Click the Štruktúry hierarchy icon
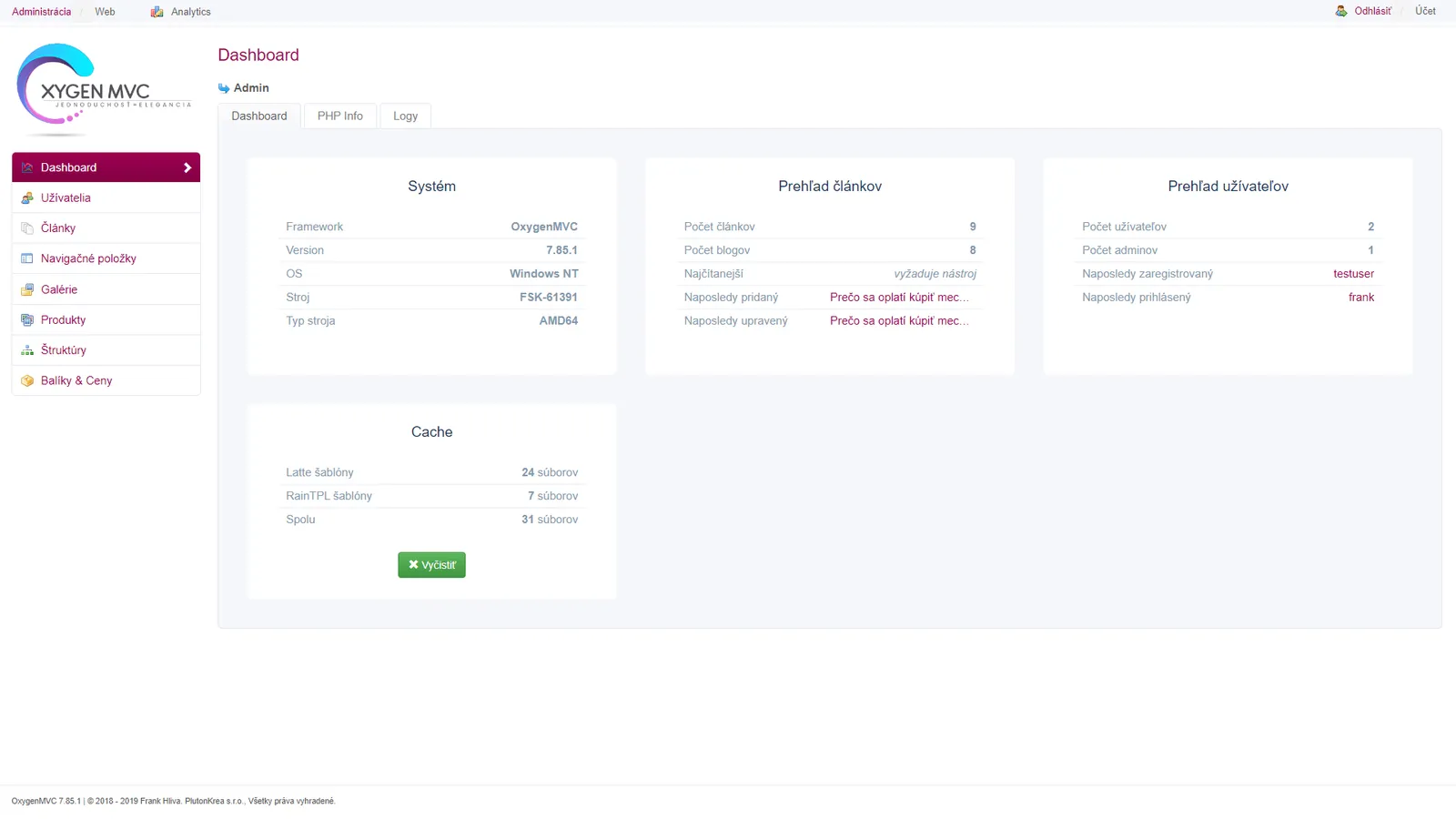This screenshot has width=1456, height=819. (x=27, y=350)
